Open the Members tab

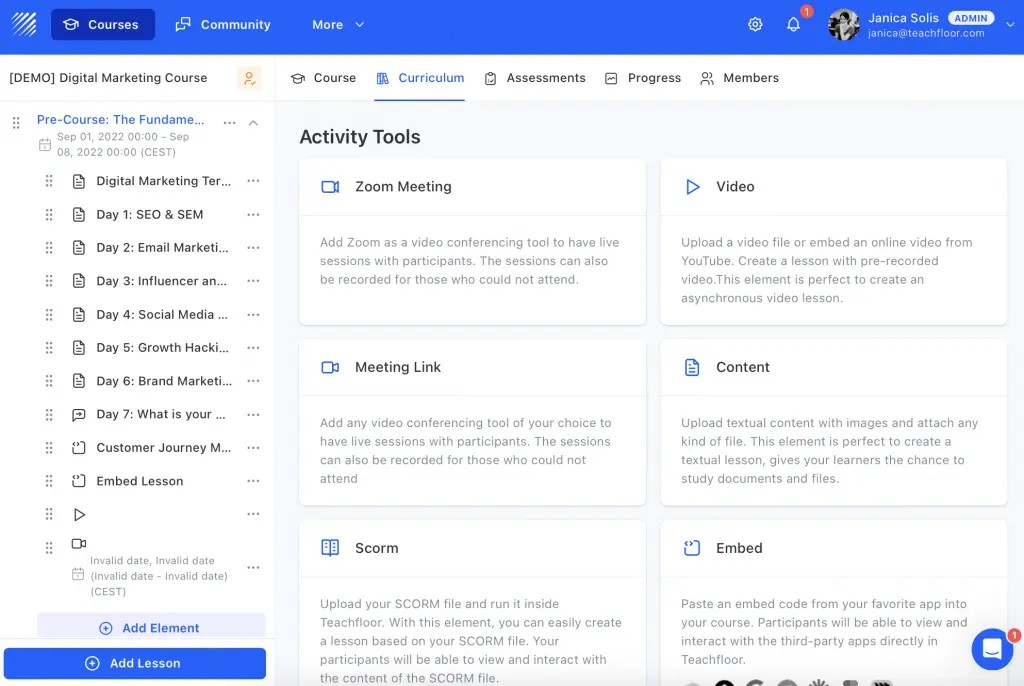coord(739,78)
